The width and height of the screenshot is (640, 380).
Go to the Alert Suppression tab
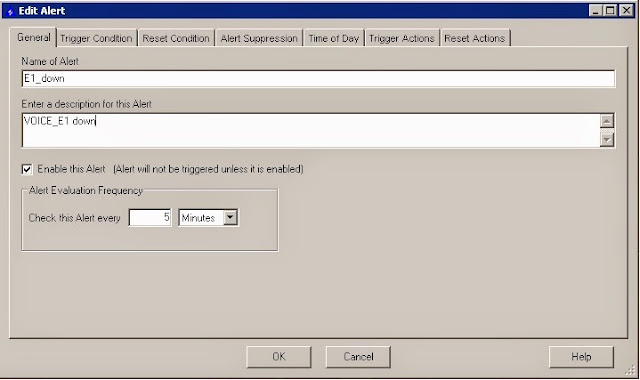(259, 38)
